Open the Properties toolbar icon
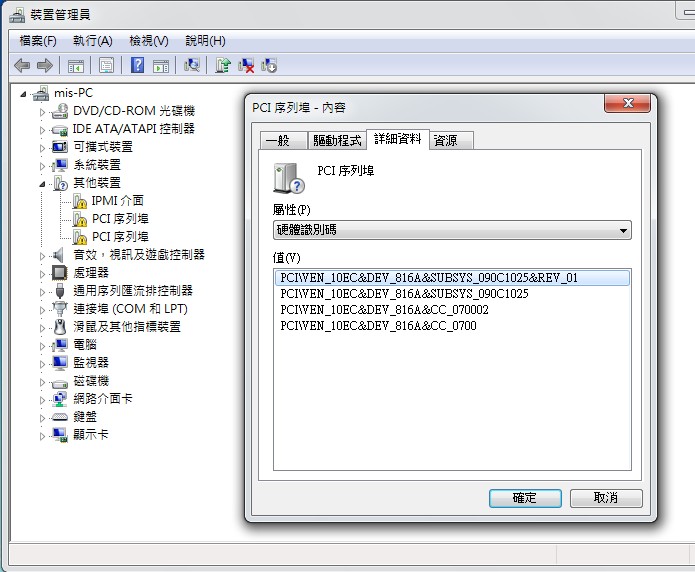This screenshot has height=572, width=695. point(106,66)
